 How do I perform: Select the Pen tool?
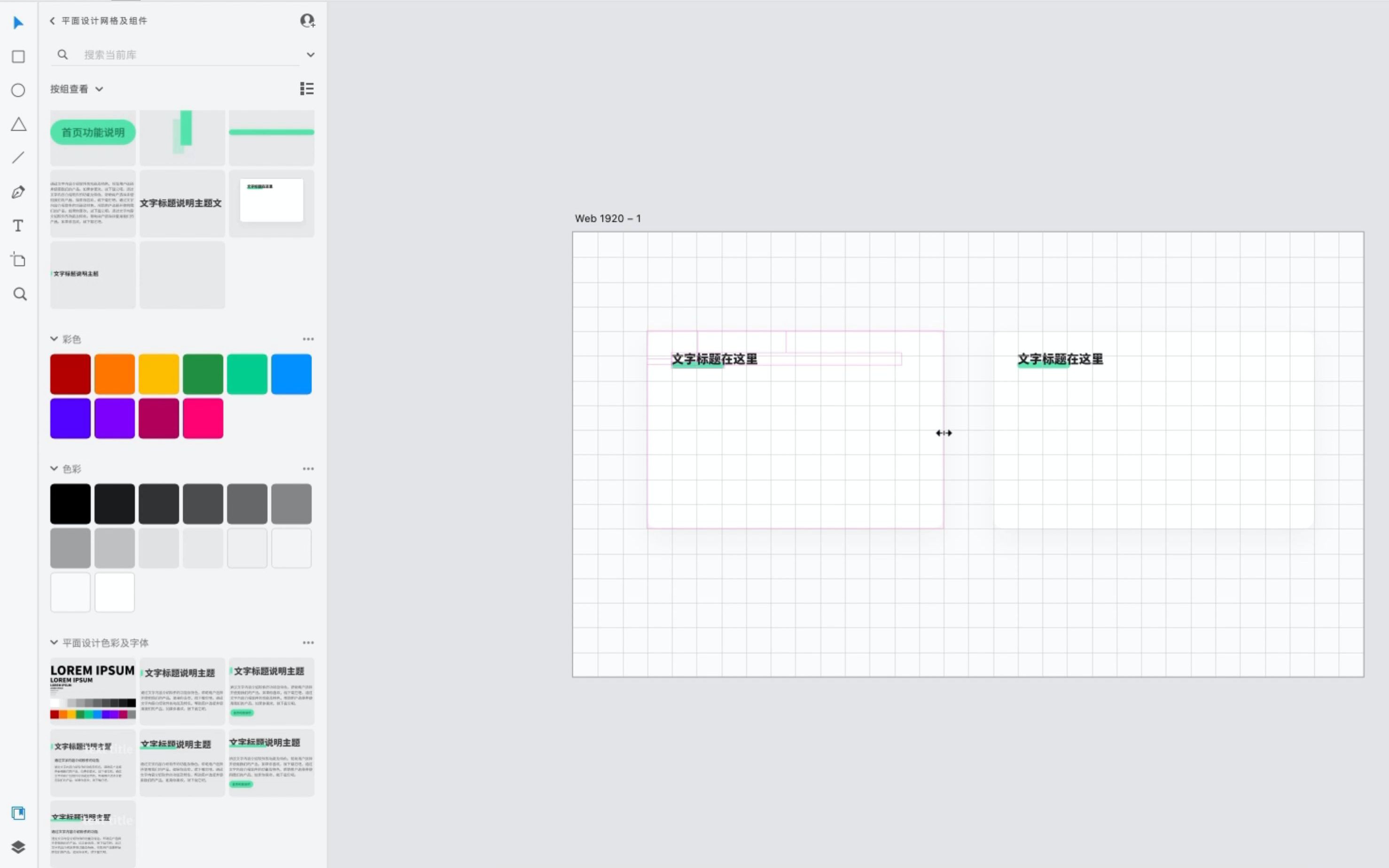point(18,192)
